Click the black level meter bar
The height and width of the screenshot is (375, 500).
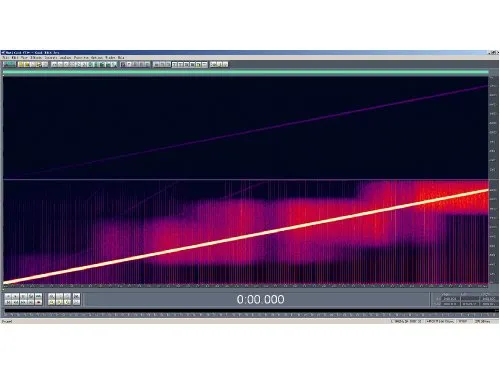(252, 311)
